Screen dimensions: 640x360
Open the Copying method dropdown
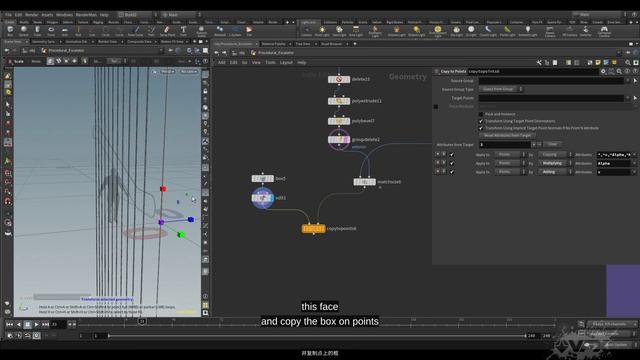pos(555,155)
